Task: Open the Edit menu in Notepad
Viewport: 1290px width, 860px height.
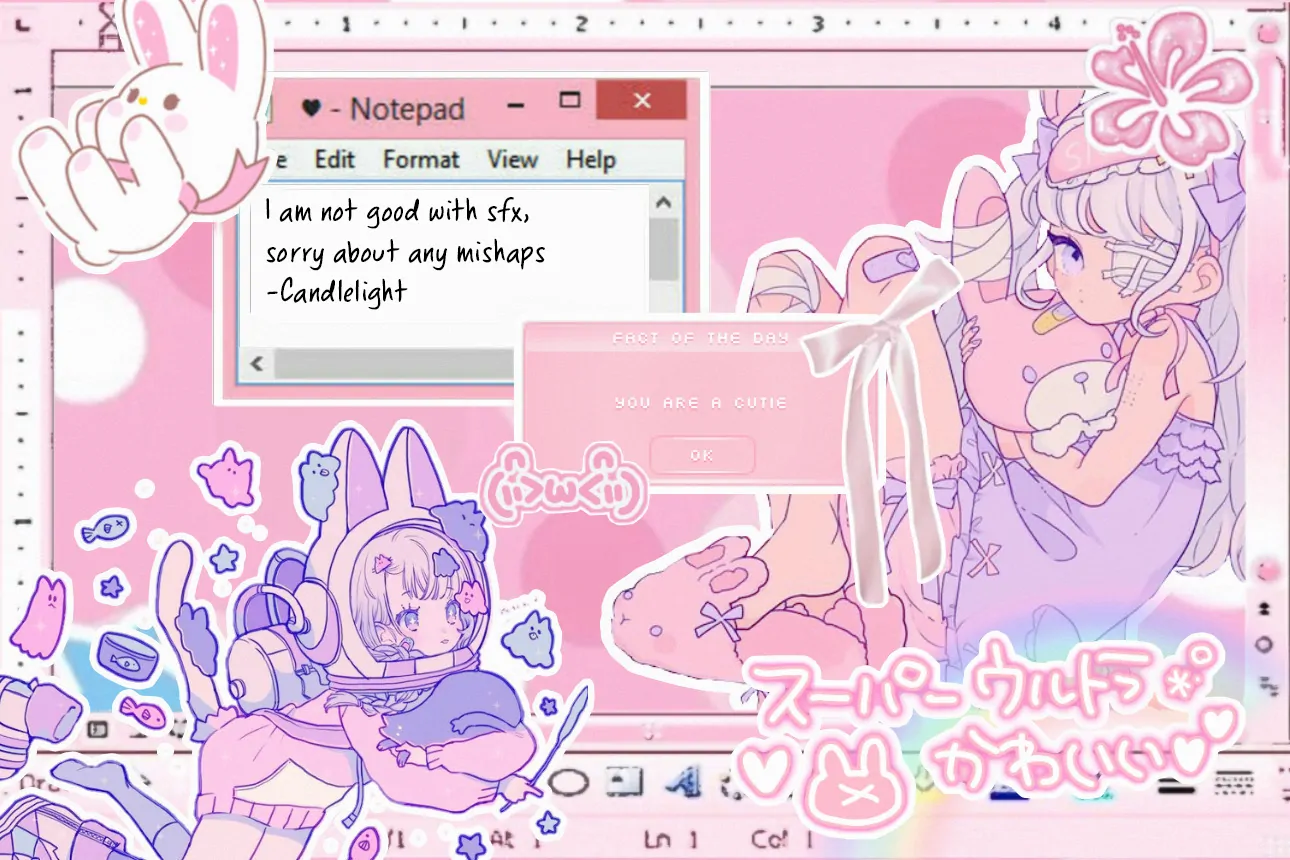Action: (x=335, y=160)
